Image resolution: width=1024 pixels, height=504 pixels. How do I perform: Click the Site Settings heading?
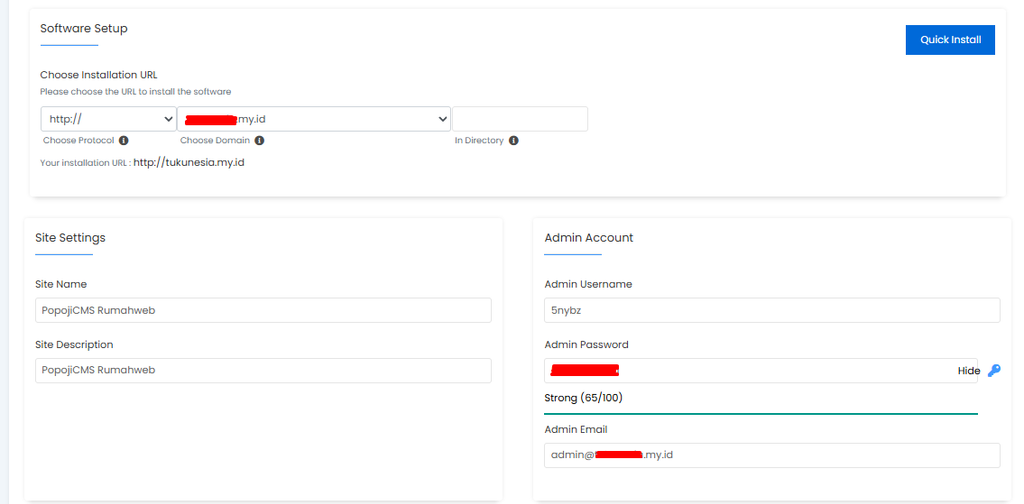(x=71, y=238)
